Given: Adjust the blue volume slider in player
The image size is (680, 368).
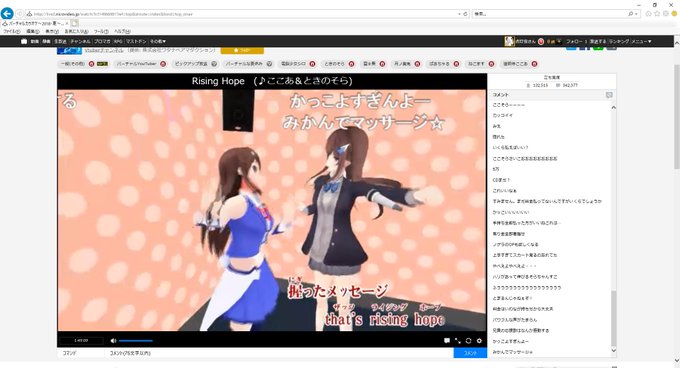Looking at the screenshot, I should (x=136, y=341).
